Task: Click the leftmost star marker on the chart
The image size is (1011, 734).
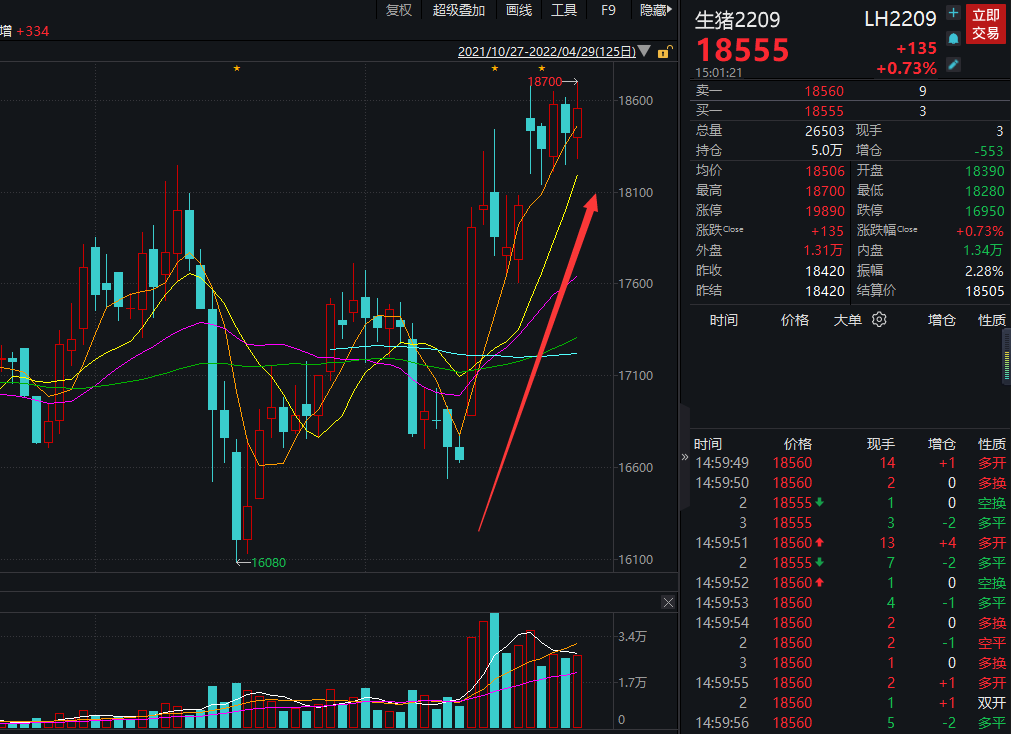Action: point(237,68)
